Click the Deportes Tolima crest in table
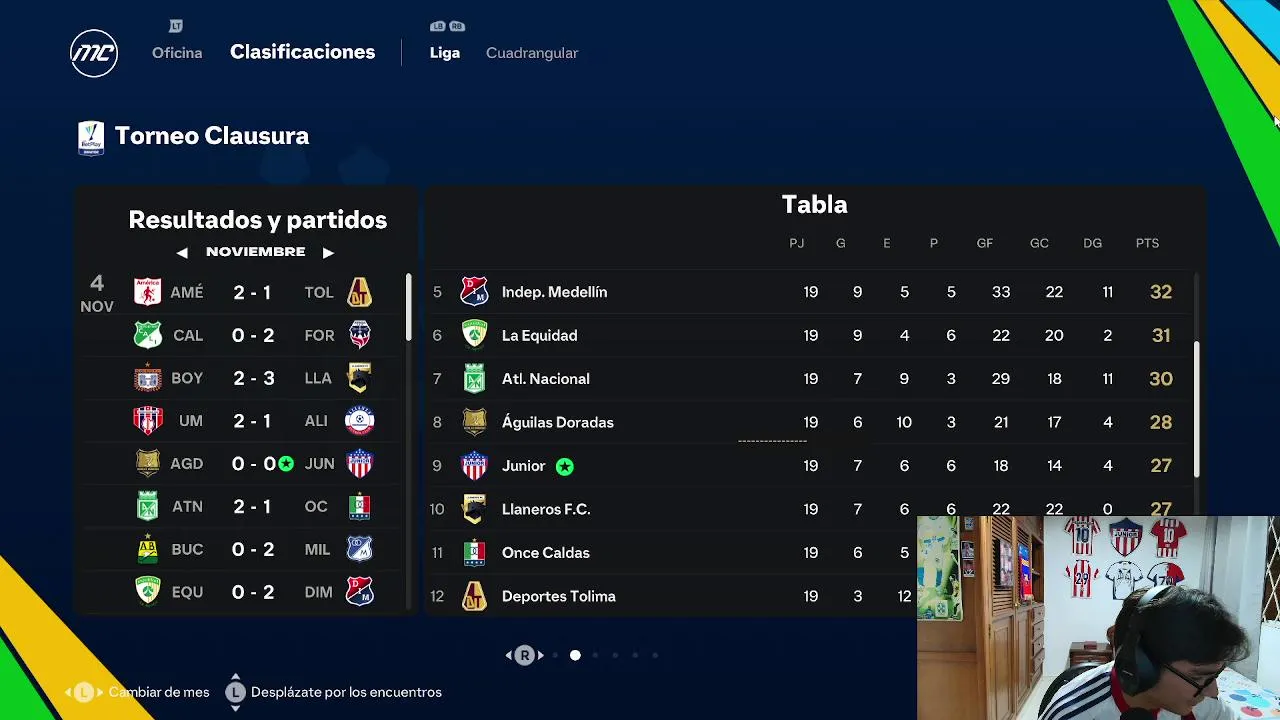Viewport: 1280px width, 720px height. (474, 596)
